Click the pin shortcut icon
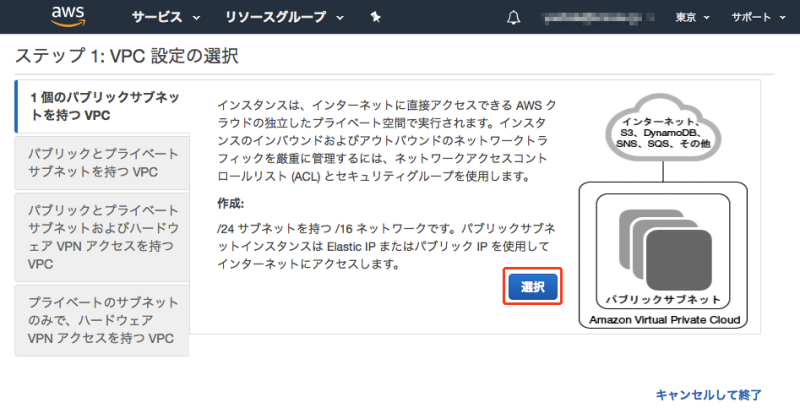This screenshot has width=800, height=419. pyautogui.click(x=376, y=17)
